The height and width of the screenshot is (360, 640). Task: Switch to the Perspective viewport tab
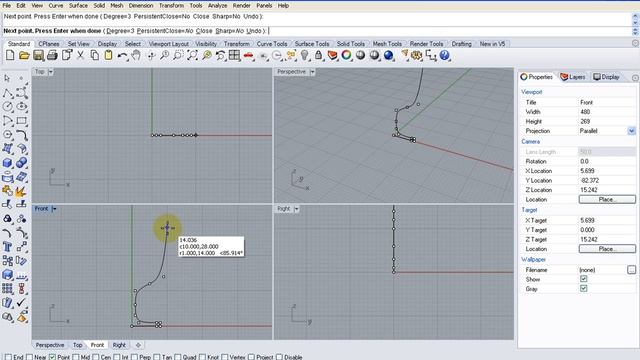click(x=50, y=345)
